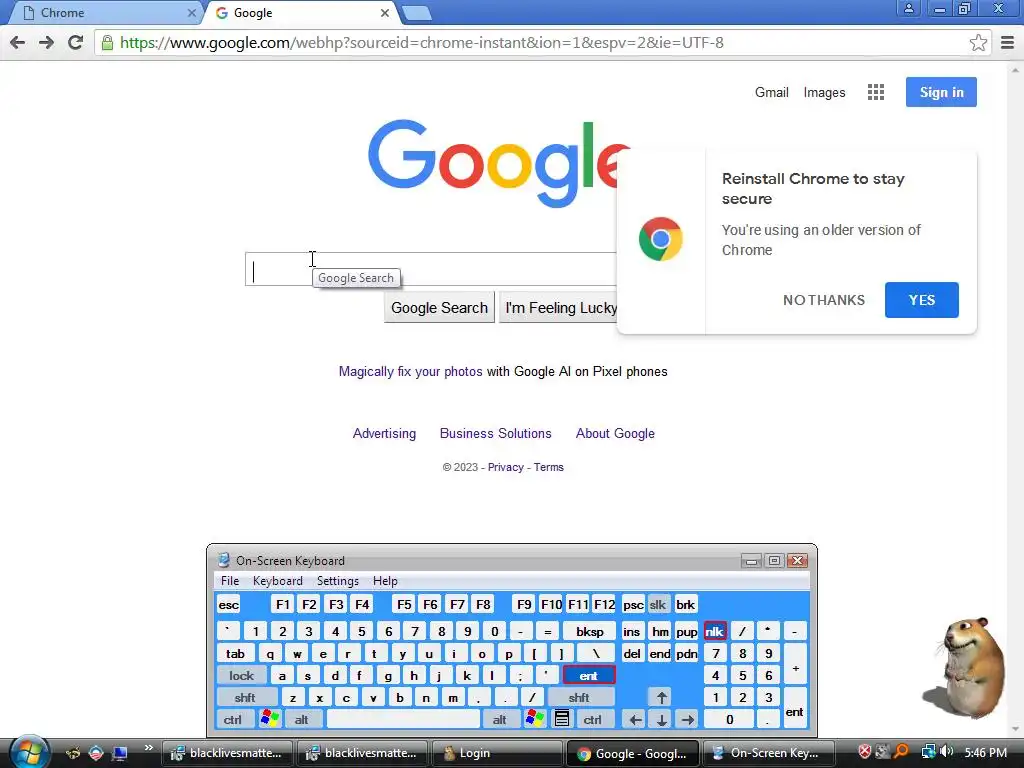Open the Chrome user profile icon

point(908,8)
